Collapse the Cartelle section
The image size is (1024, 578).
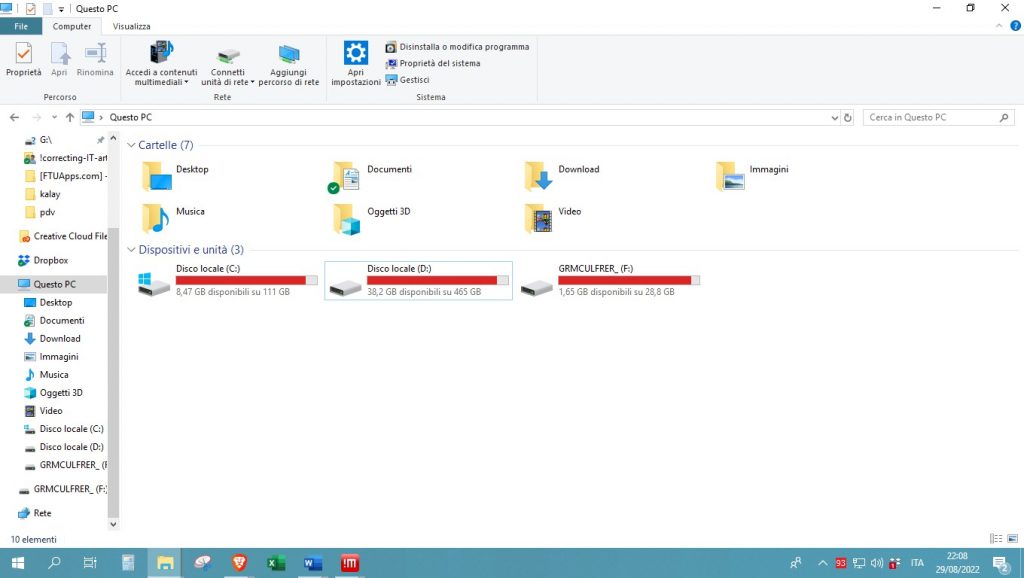click(x=131, y=144)
